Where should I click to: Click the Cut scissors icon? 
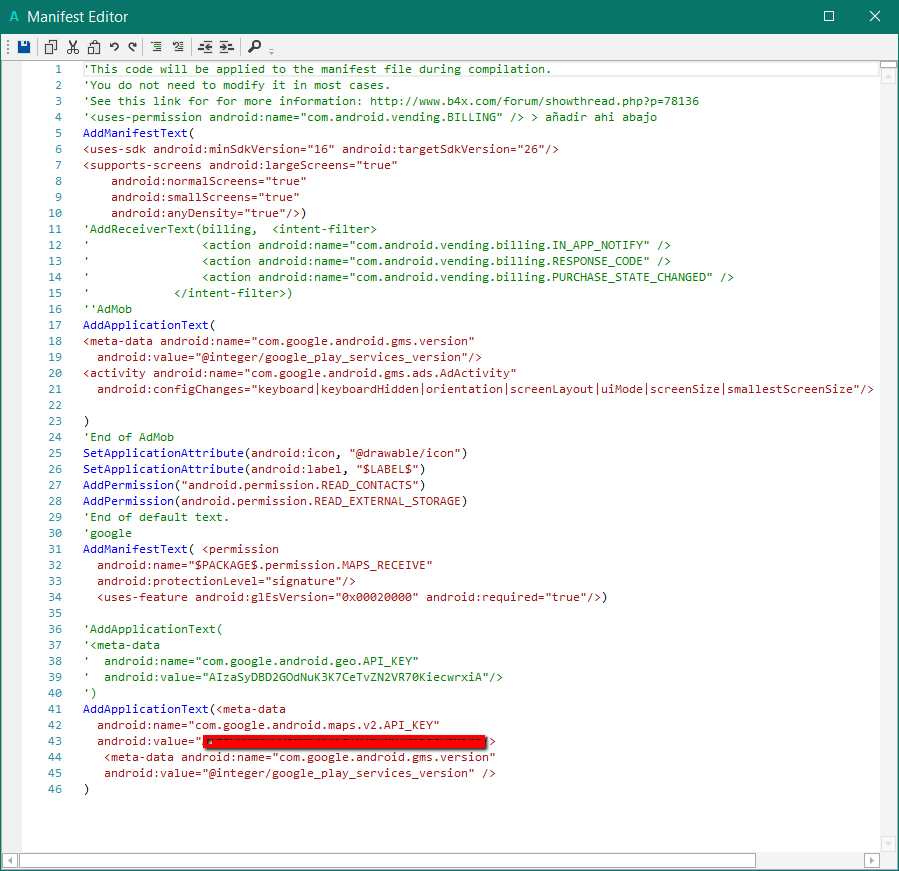pos(73,47)
